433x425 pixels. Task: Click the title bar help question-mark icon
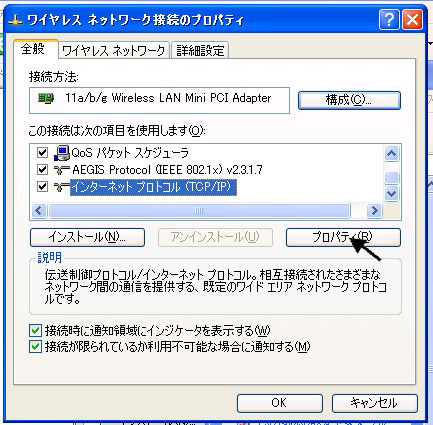(389, 20)
